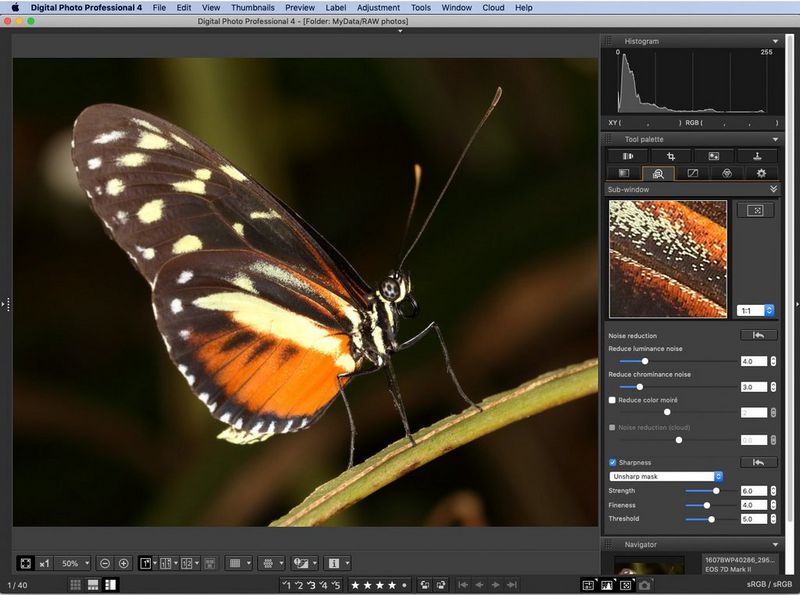Open the Dust Delete/Copy Stamp tool
Screen dimensions: 800x595
tap(757, 155)
